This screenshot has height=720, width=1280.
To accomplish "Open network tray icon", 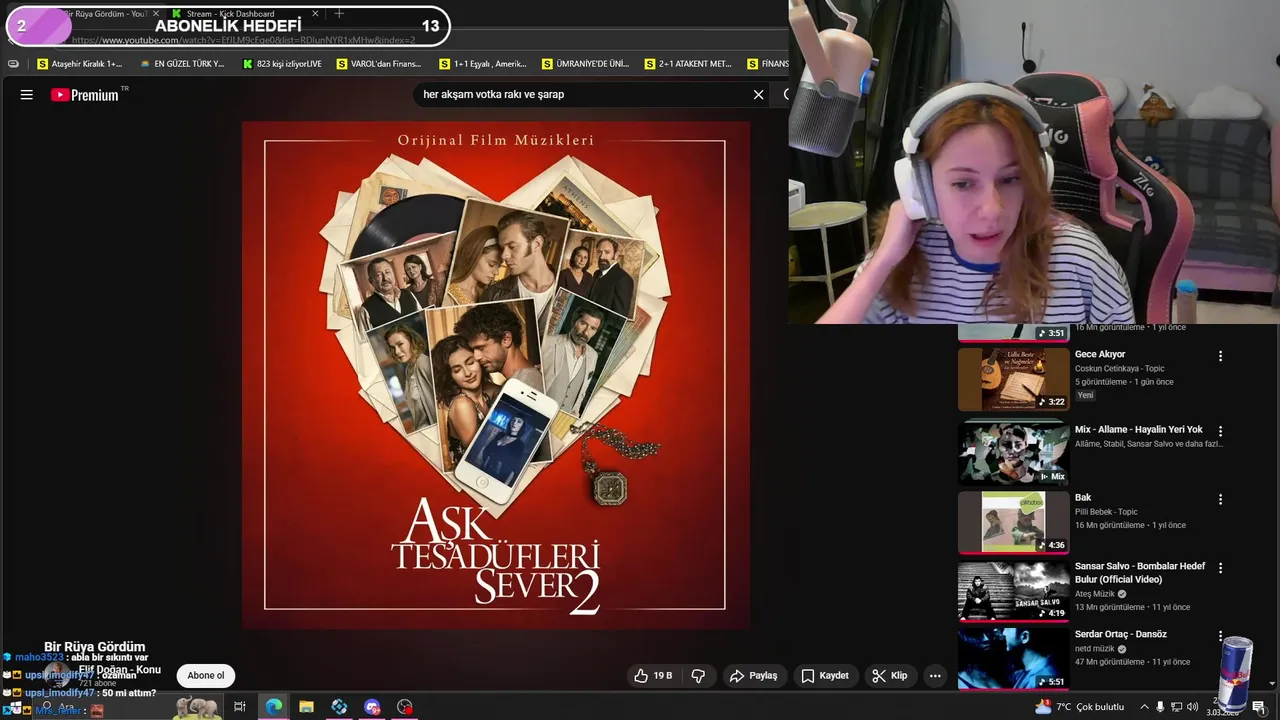I will click(x=1176, y=707).
